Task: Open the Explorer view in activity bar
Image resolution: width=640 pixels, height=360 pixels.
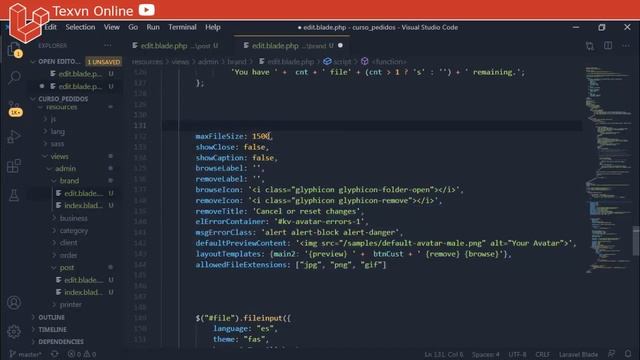Action: 14,50
